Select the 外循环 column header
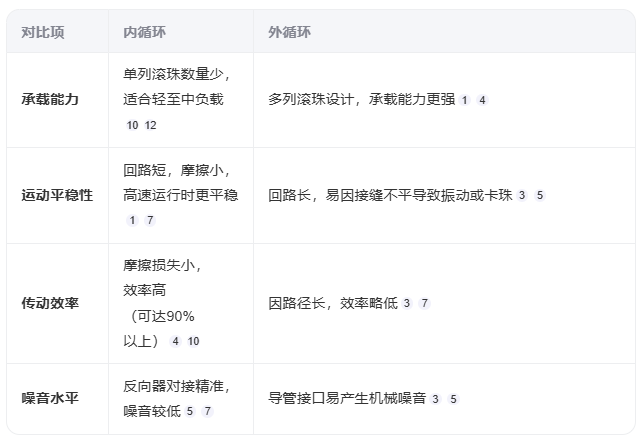This screenshot has height=444, width=643. point(289,32)
